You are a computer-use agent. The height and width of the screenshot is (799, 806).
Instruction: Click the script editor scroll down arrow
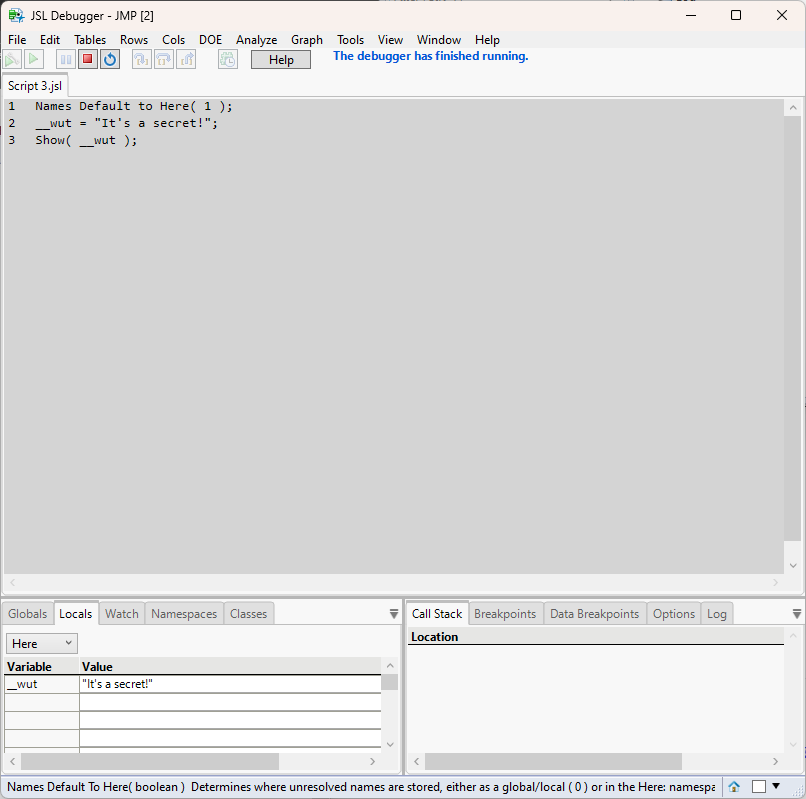click(x=793, y=566)
